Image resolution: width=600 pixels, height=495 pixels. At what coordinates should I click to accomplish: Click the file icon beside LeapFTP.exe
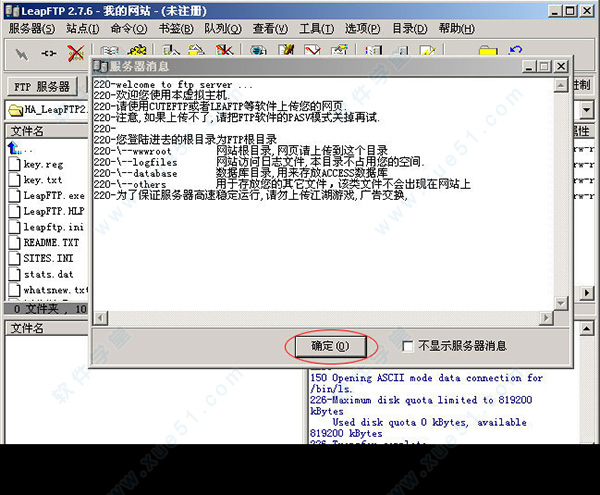click(x=14, y=195)
